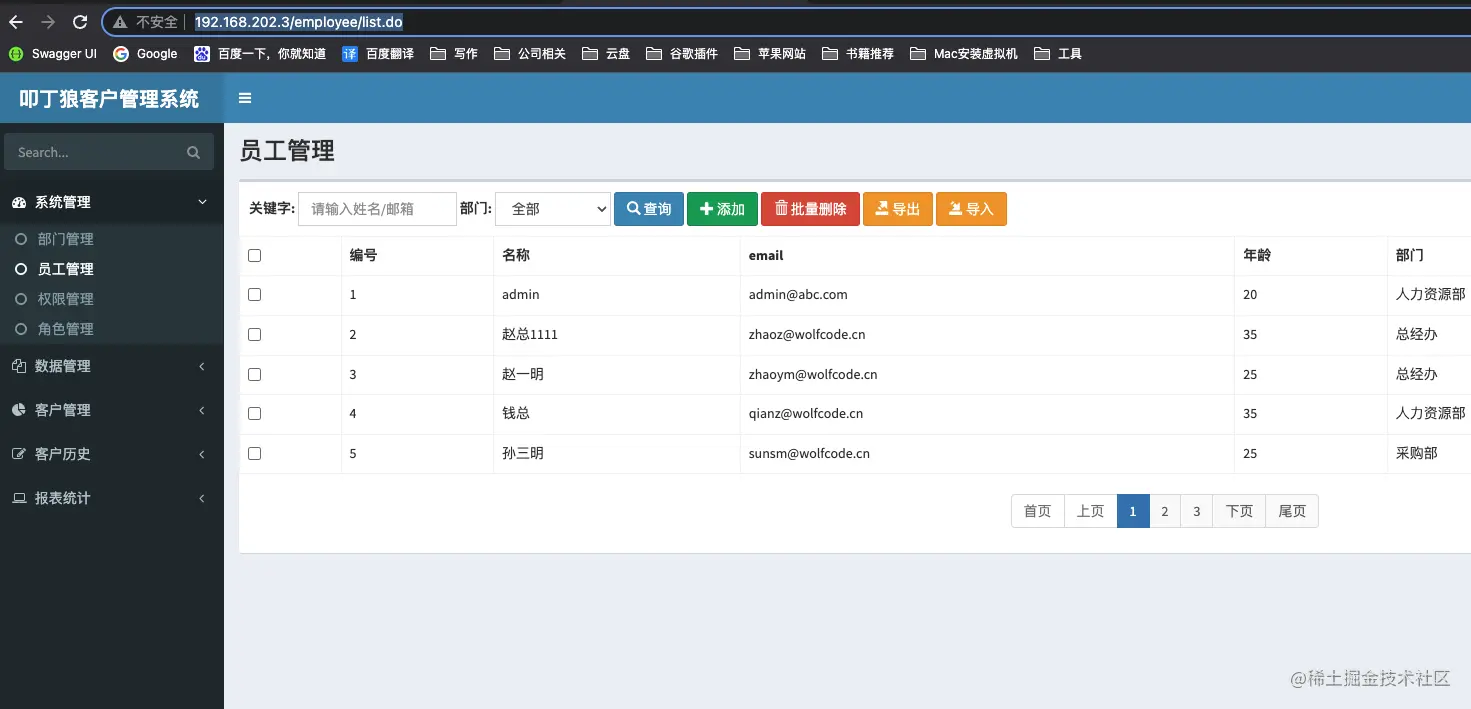Go to 尾页 last page

1292,511
